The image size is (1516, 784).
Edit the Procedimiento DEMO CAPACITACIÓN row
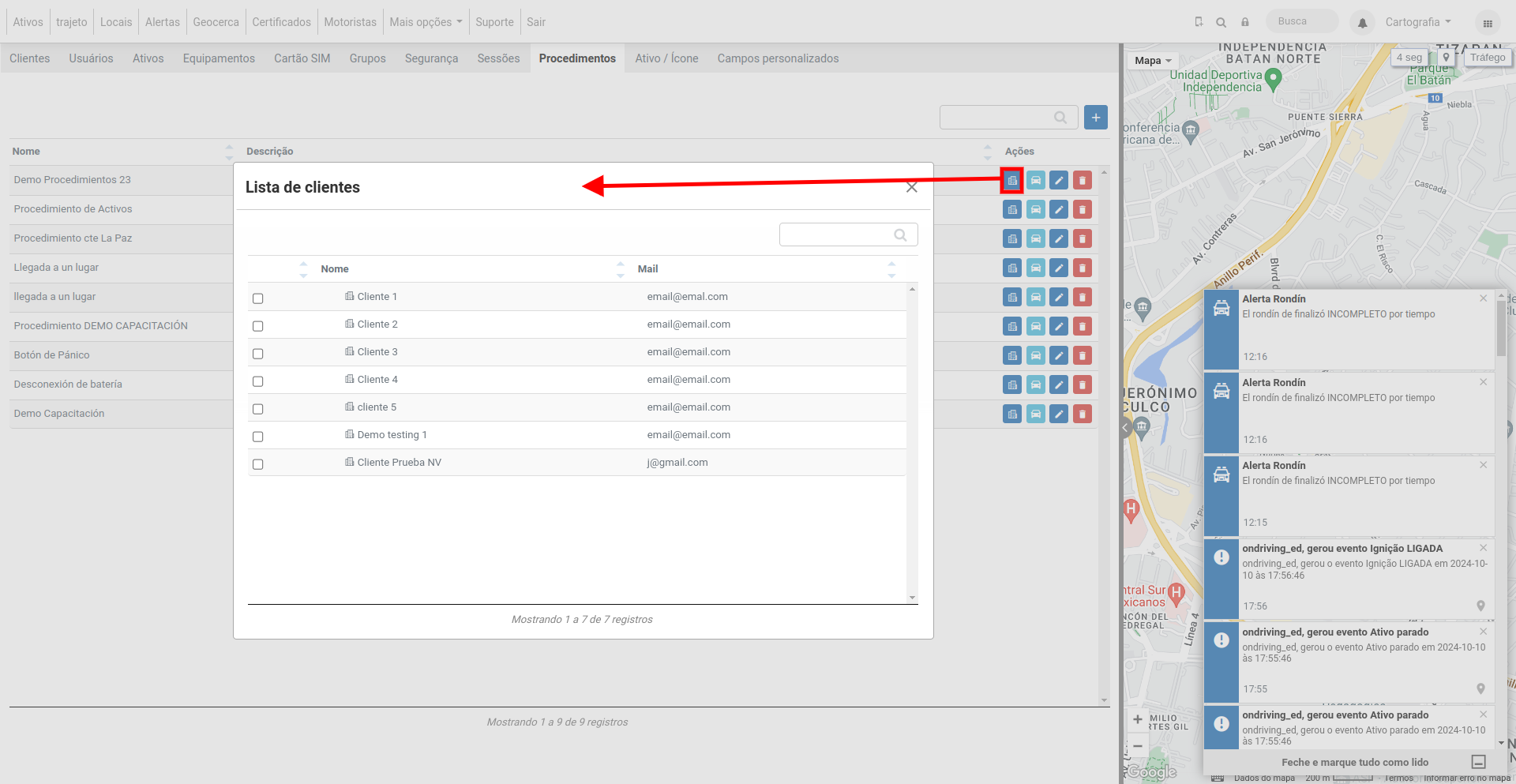click(x=1059, y=326)
